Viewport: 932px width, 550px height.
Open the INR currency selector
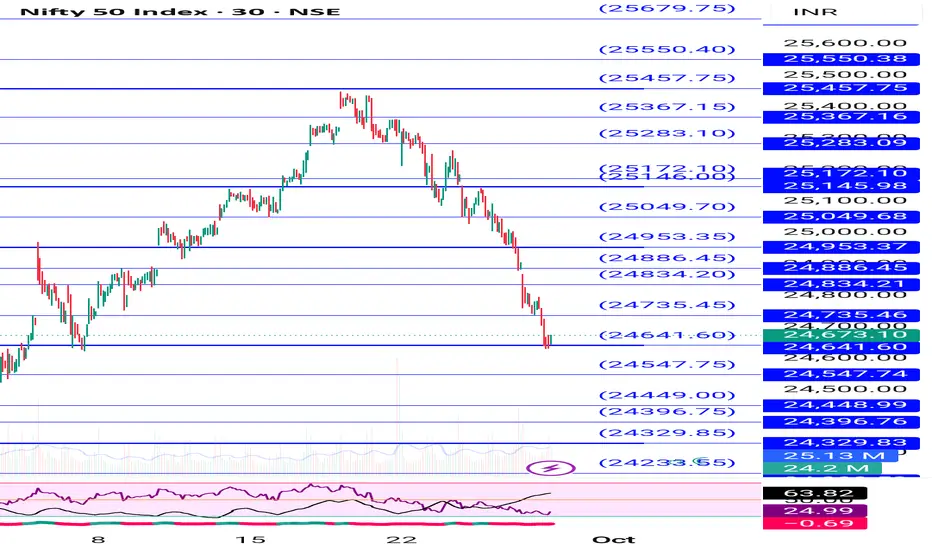point(815,12)
